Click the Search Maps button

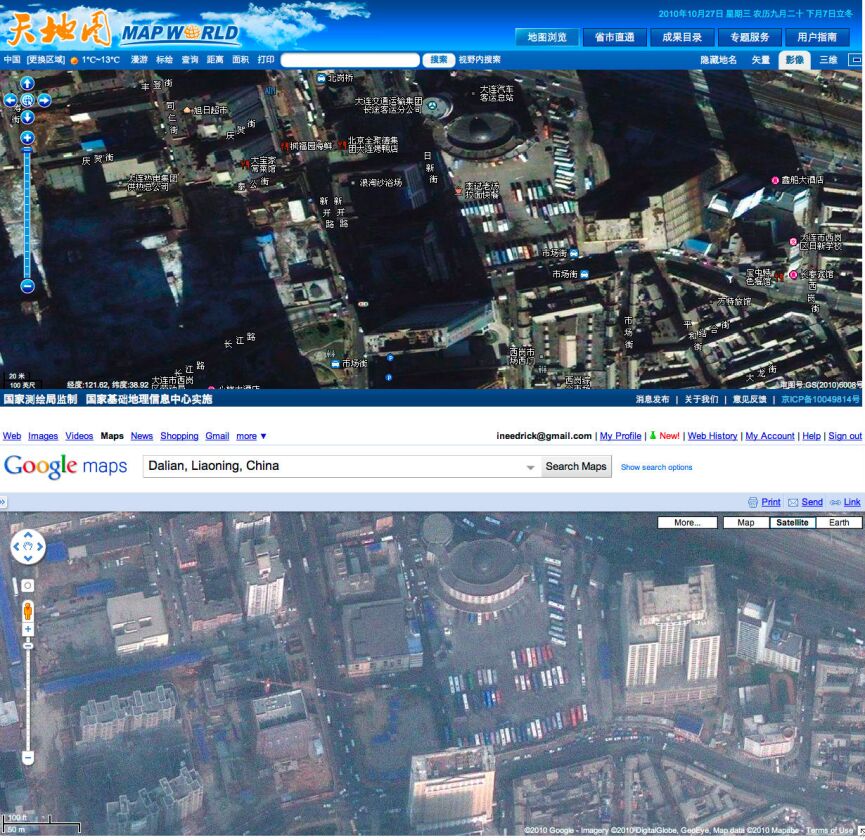click(x=576, y=466)
